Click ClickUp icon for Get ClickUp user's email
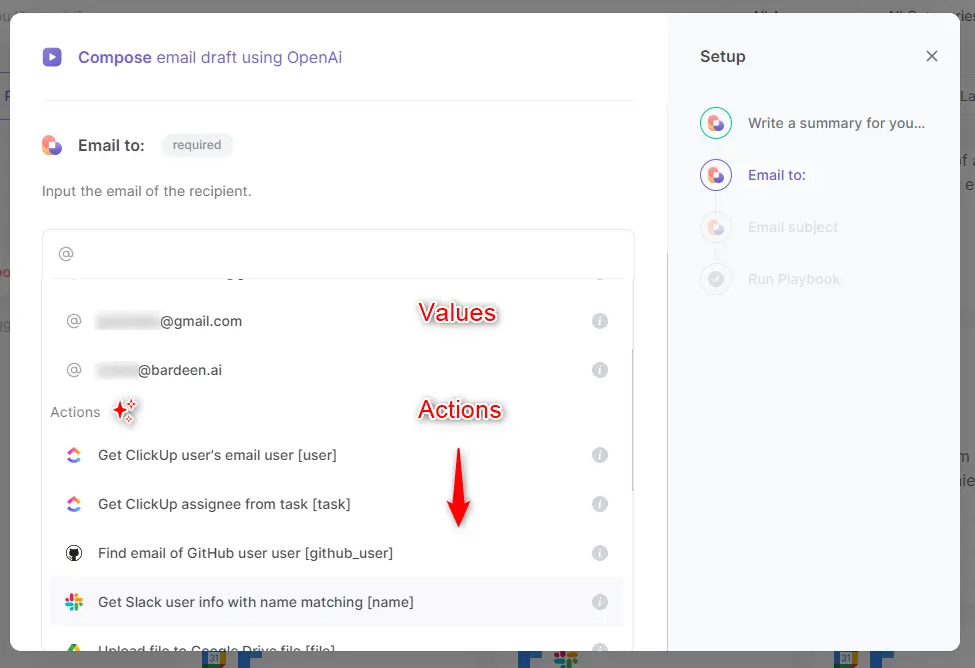The image size is (975, 668). (74, 455)
